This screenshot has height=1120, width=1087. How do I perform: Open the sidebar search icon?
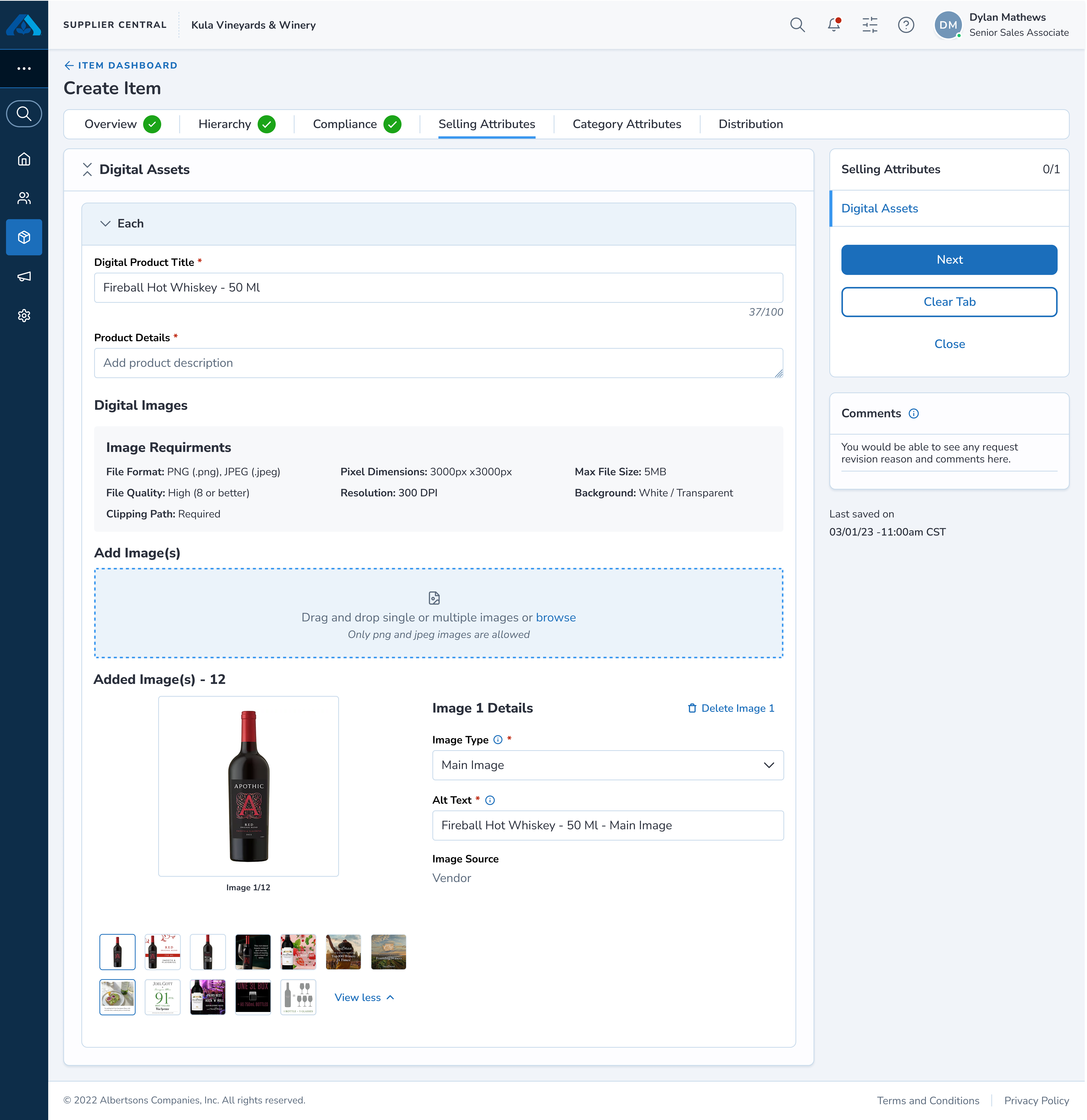[24, 114]
